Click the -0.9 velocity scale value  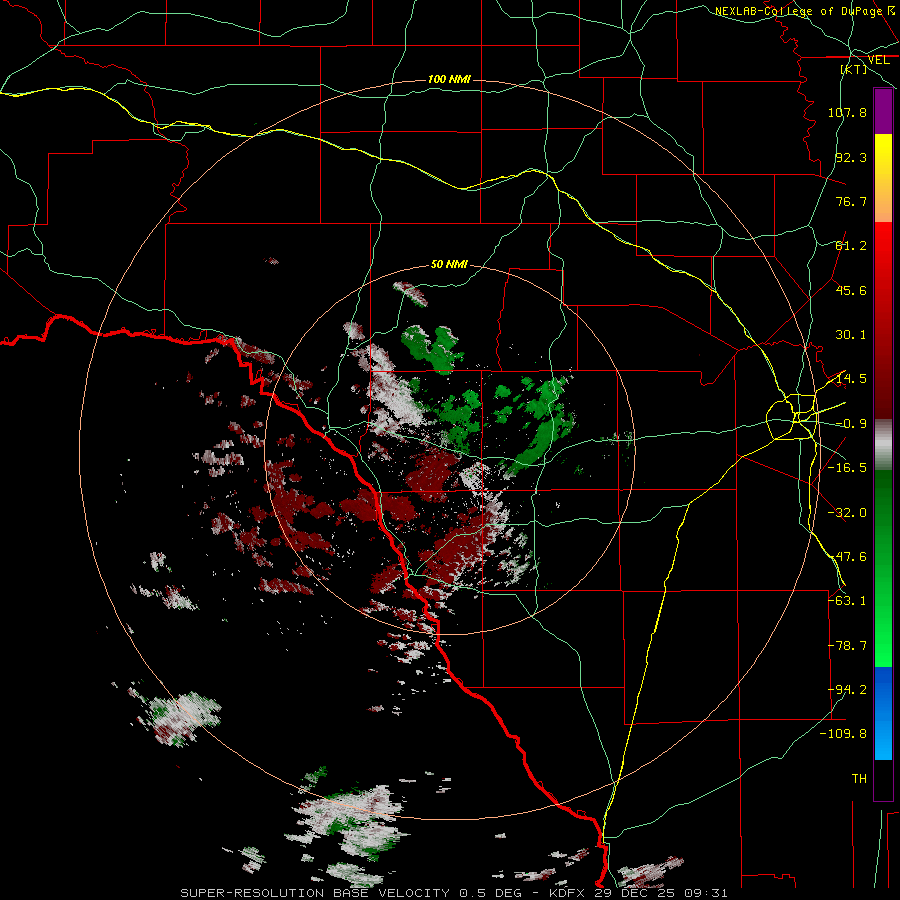tap(851, 424)
